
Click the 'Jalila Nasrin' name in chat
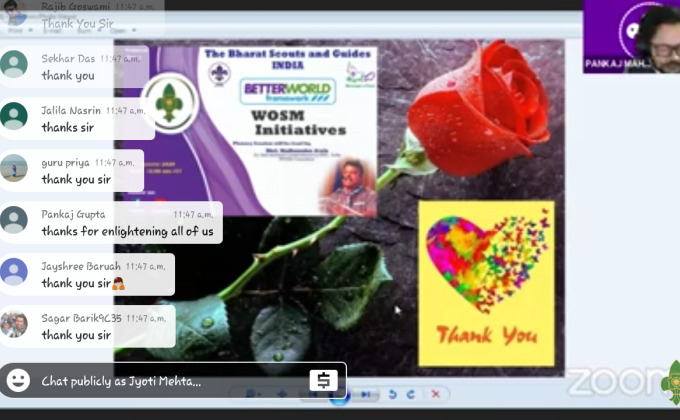71,111
